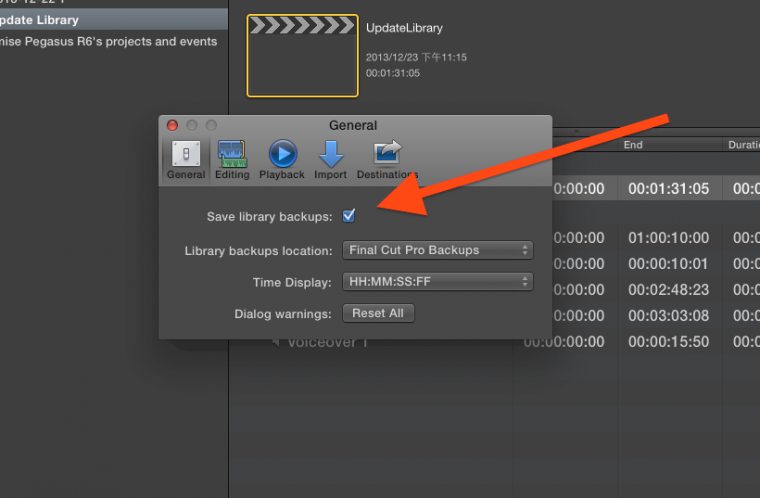Screen dimensions: 760x498
Task: Open the Editing preferences pane
Action: (x=232, y=160)
